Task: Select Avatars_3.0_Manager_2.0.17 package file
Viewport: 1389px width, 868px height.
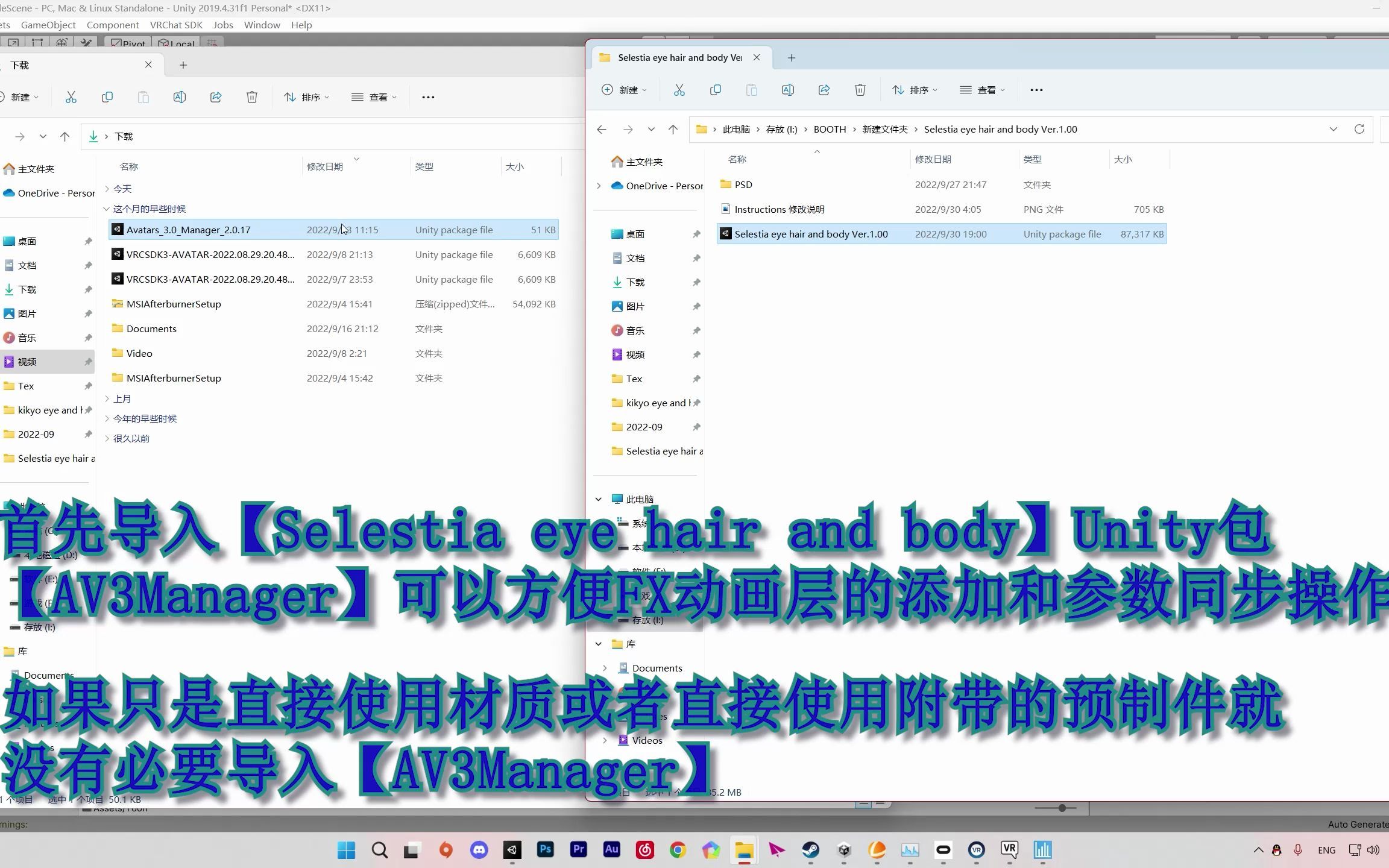Action: coord(188,230)
